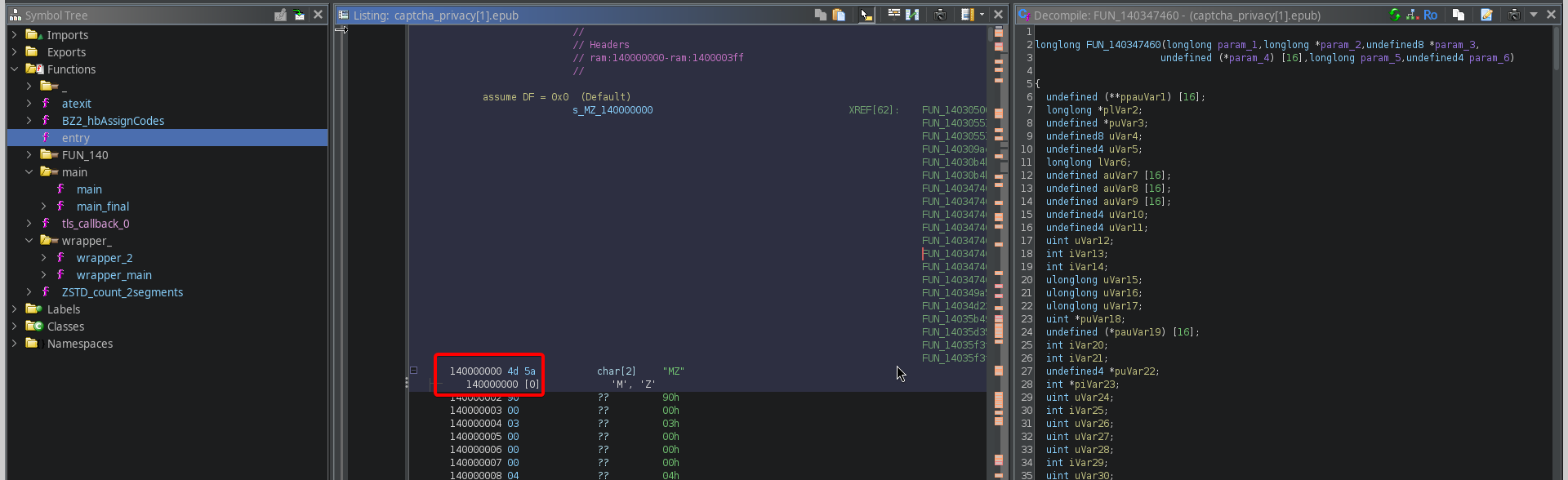The width and height of the screenshot is (1568, 480).
Task: Click the Listing snapshot camera icon
Action: [940, 15]
